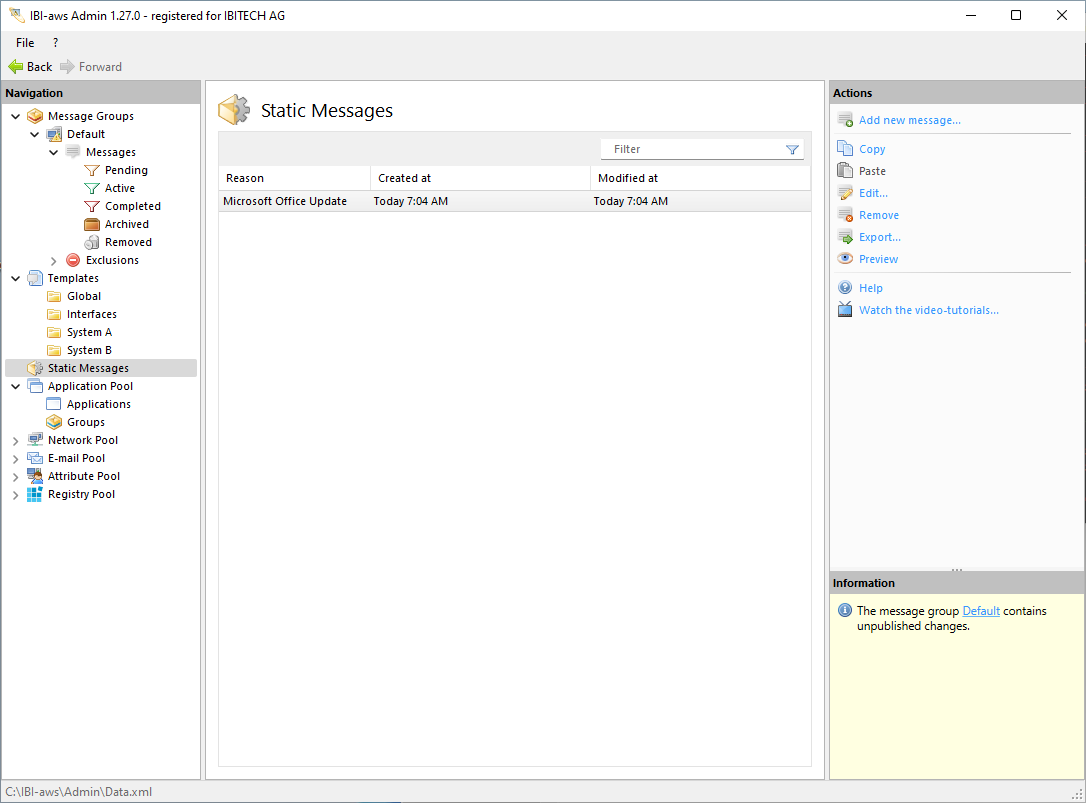1086x803 pixels.
Task: Collapse the Message Groups tree node
Action: [x=15, y=116]
